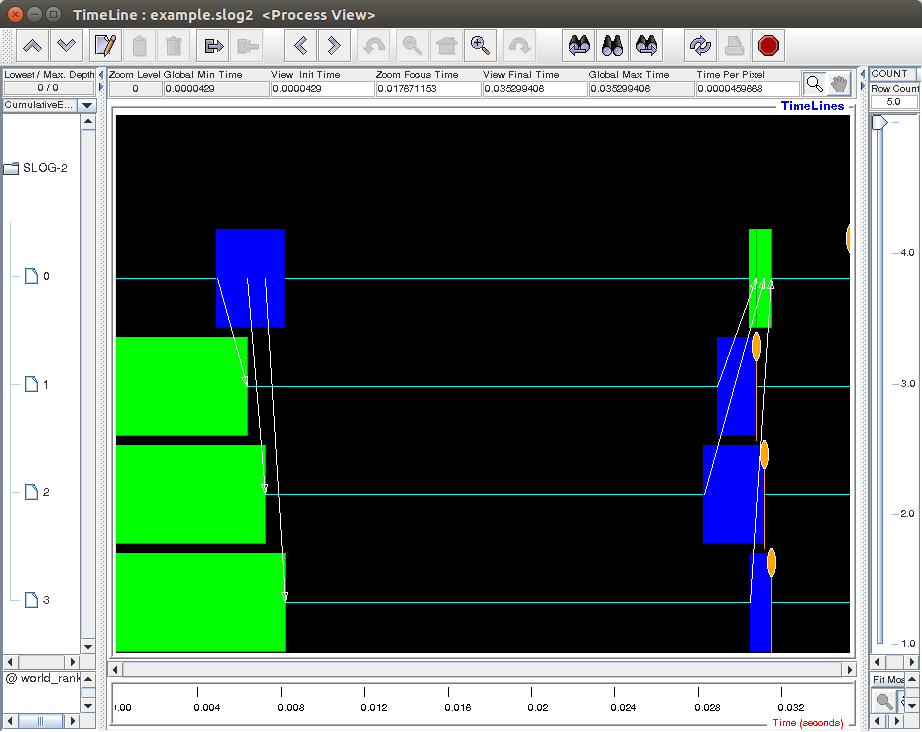
Task: Click the refresh icon with circular arrows
Action: (x=700, y=46)
